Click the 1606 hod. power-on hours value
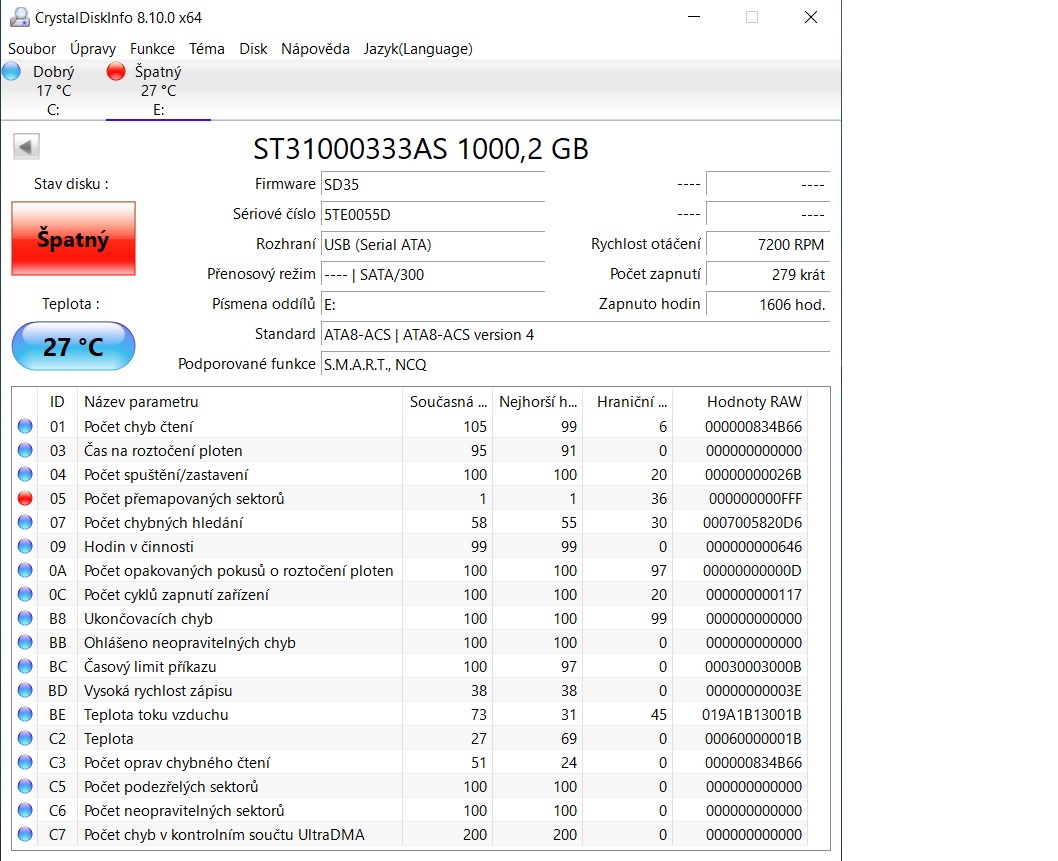Image resolution: width=1058 pixels, height=861 pixels. click(x=768, y=304)
